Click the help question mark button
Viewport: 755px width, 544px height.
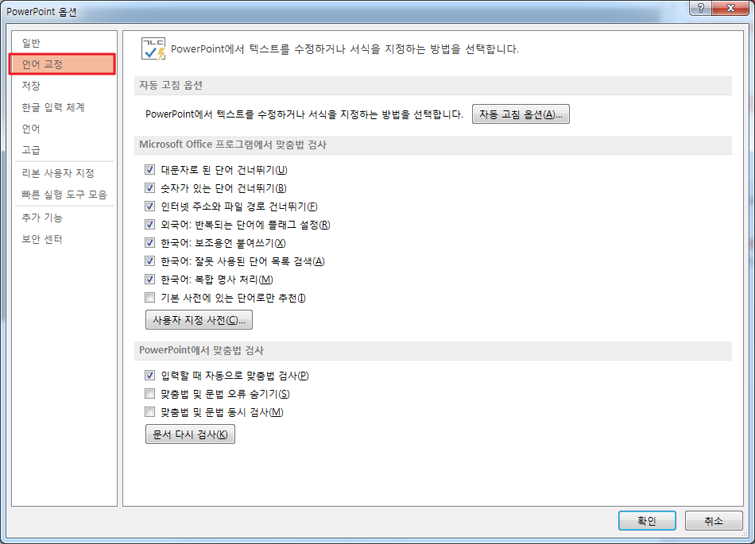[701, 8]
